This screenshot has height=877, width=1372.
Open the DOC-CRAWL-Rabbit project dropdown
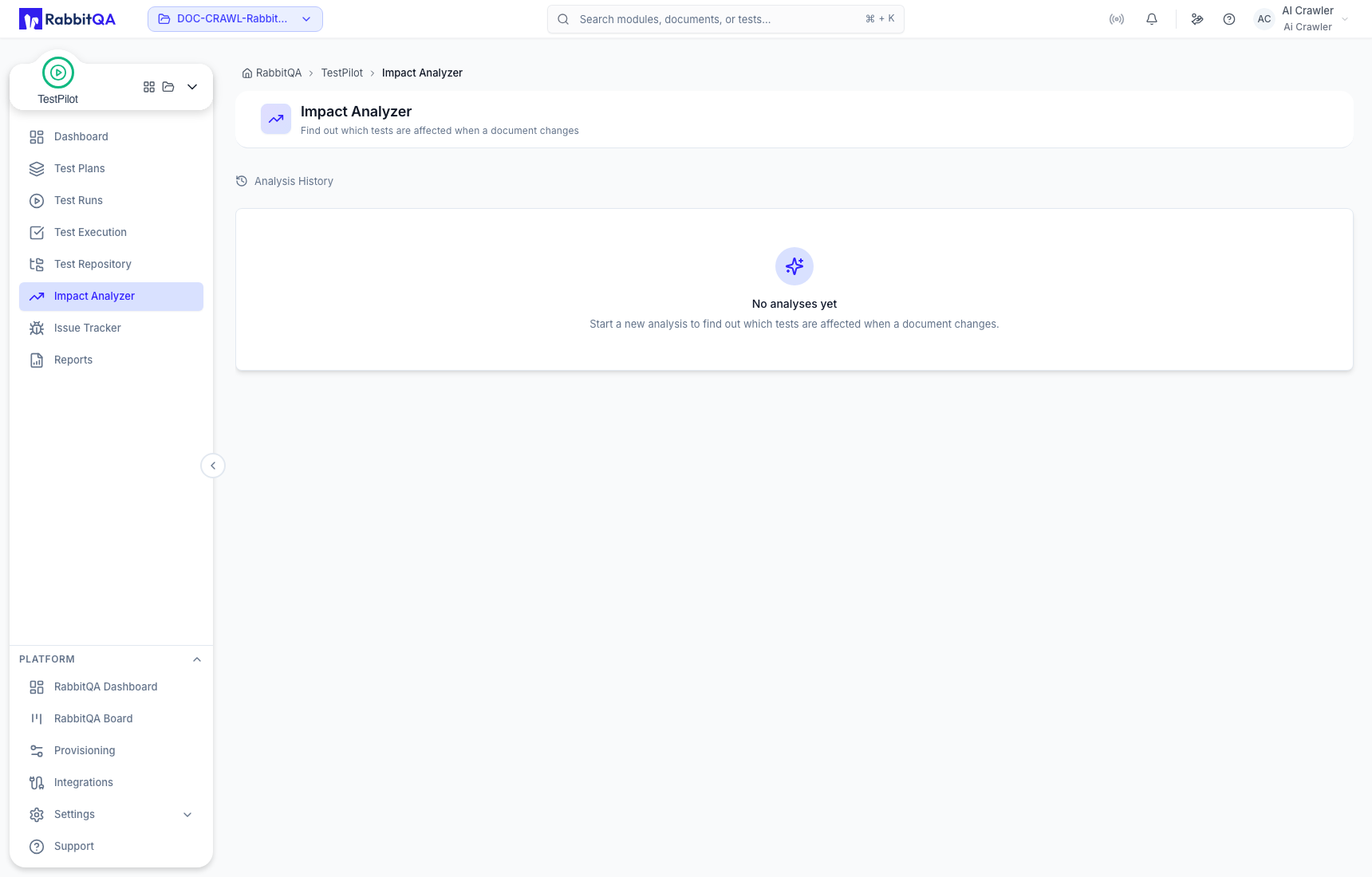(235, 19)
